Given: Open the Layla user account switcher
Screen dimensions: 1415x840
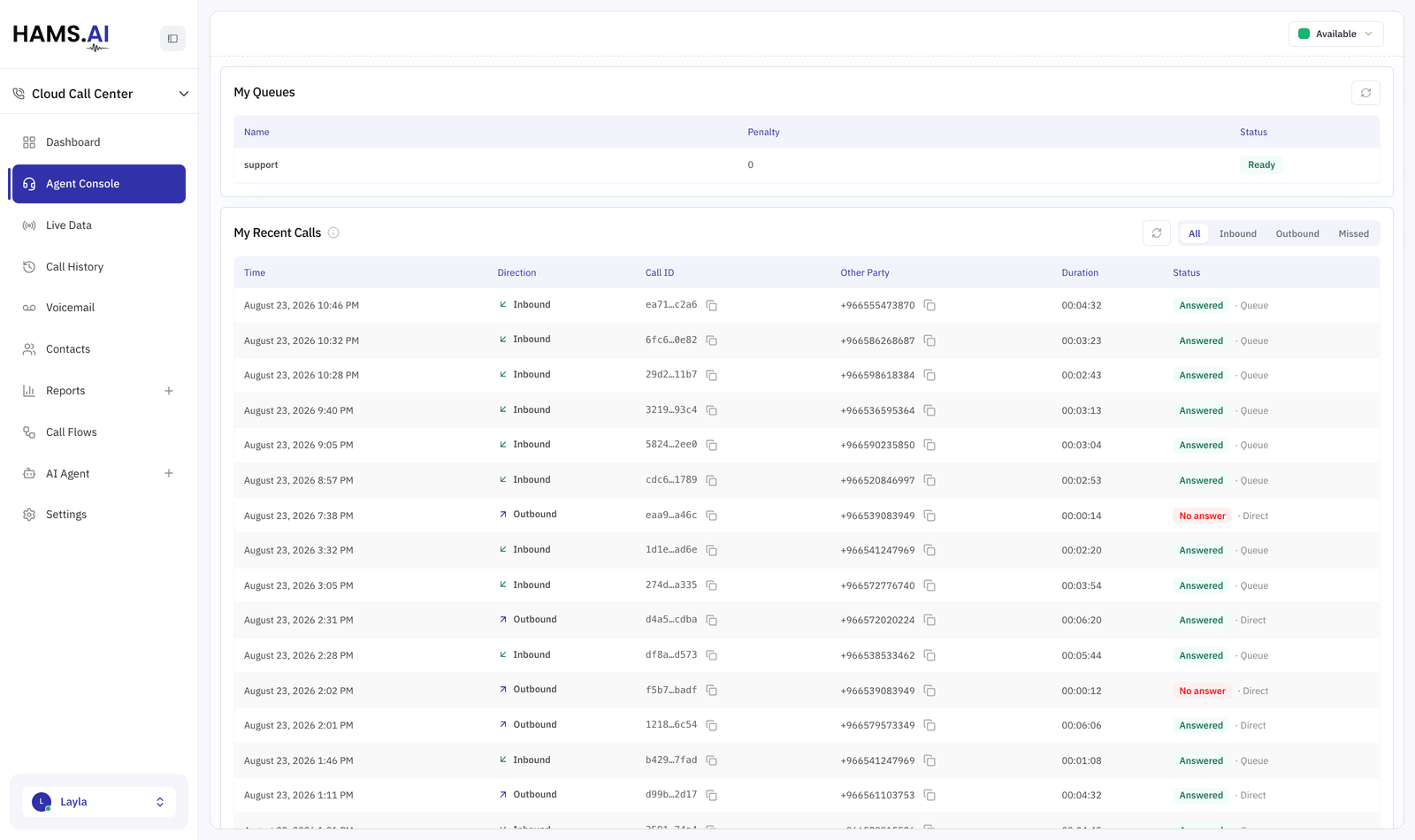Looking at the screenshot, I should pos(99,802).
